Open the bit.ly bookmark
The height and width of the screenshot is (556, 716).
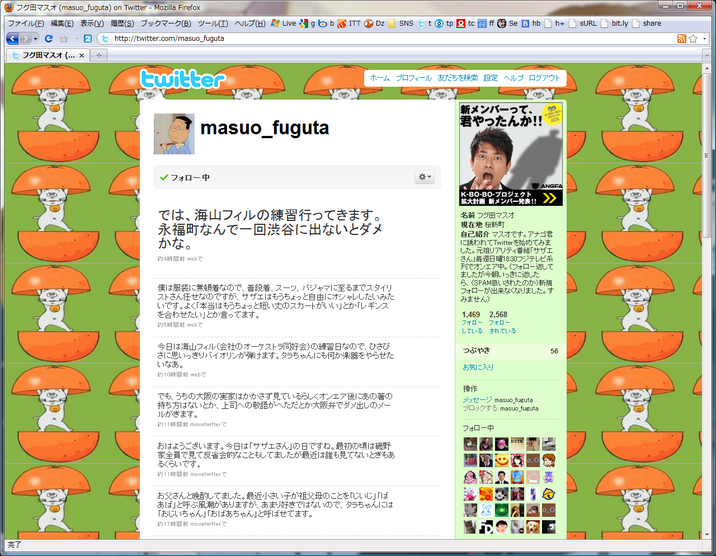point(615,23)
